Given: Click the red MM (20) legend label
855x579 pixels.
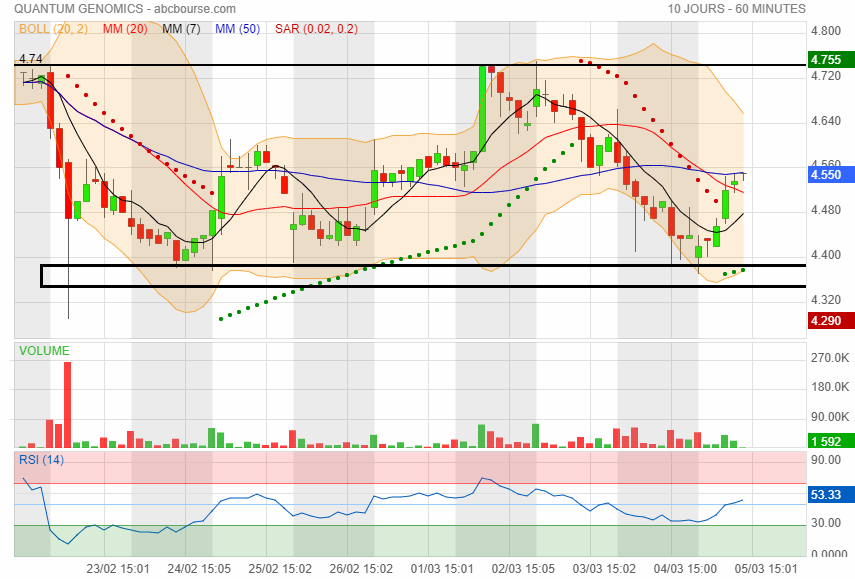Looking at the screenshot, I should pyautogui.click(x=125, y=29).
